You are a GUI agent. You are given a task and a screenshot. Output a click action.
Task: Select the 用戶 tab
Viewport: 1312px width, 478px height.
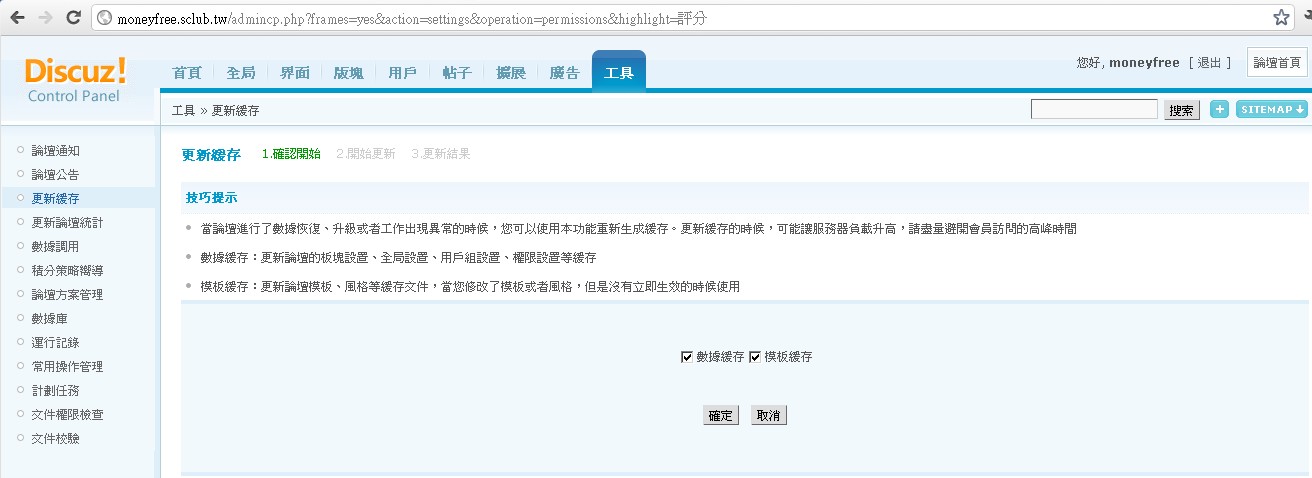(403, 73)
